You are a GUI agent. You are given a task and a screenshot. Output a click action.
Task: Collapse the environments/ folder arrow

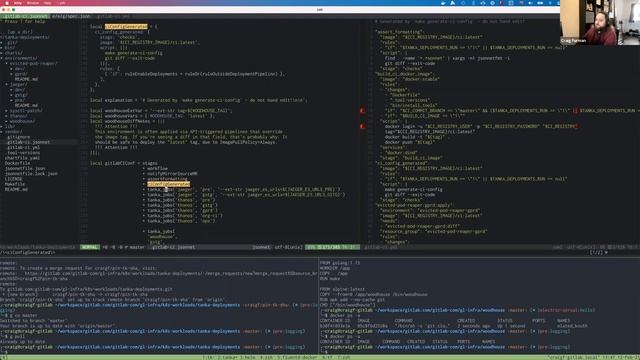coord(2,58)
